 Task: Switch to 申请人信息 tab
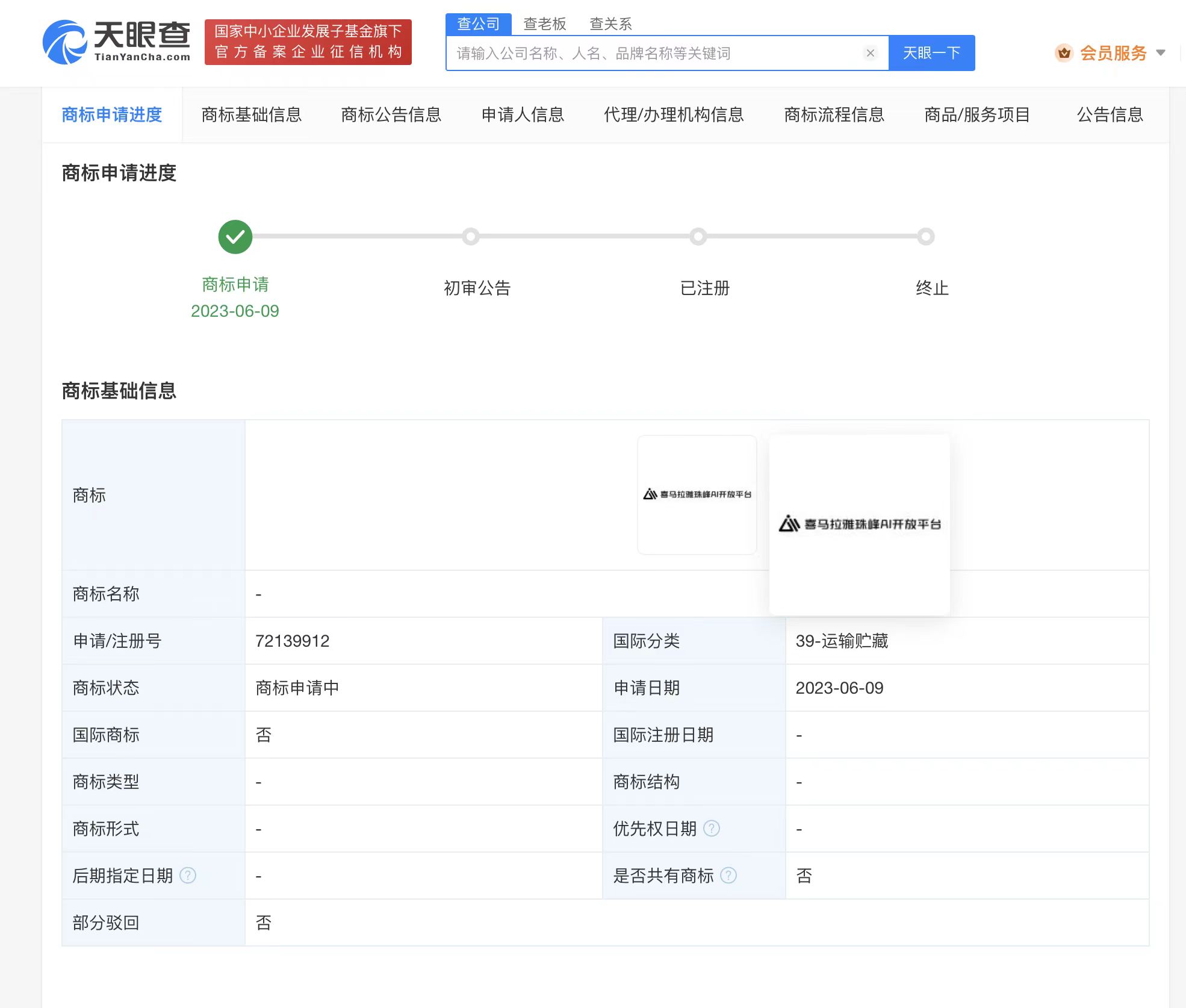click(523, 114)
